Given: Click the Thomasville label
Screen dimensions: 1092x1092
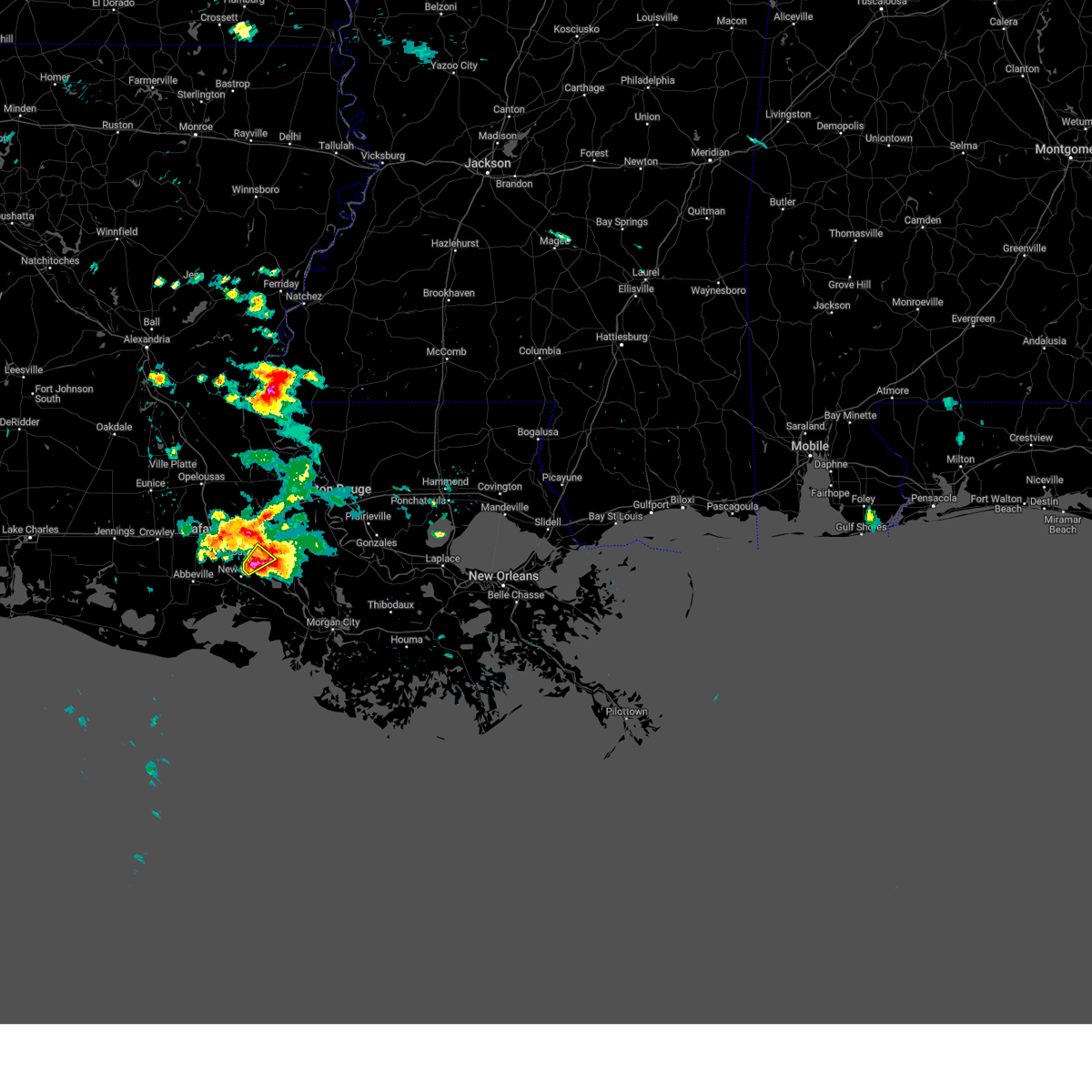Looking at the screenshot, I should click(x=855, y=234).
